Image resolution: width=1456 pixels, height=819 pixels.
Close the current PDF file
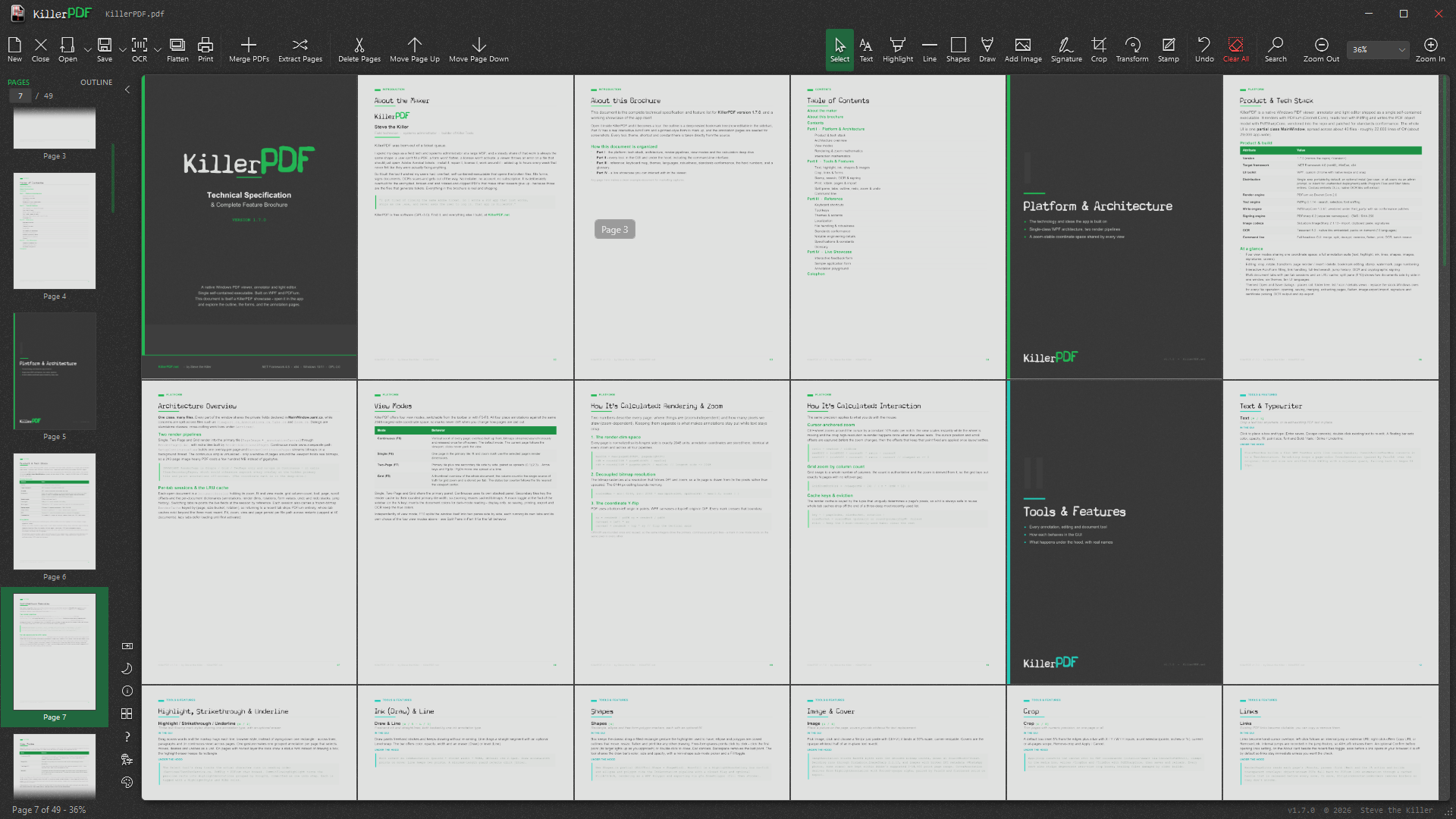[x=40, y=49]
